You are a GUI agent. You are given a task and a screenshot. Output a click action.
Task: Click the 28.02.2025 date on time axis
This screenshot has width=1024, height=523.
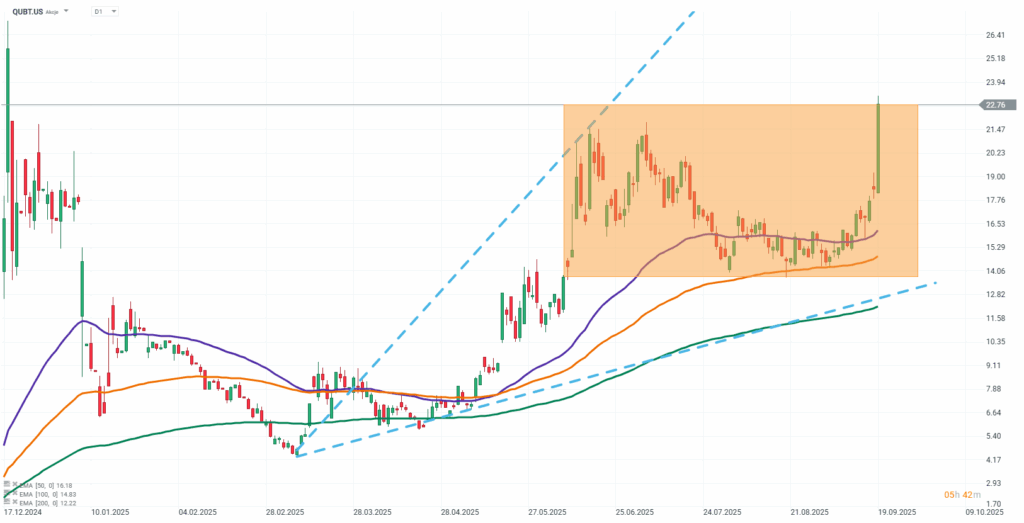click(x=284, y=511)
